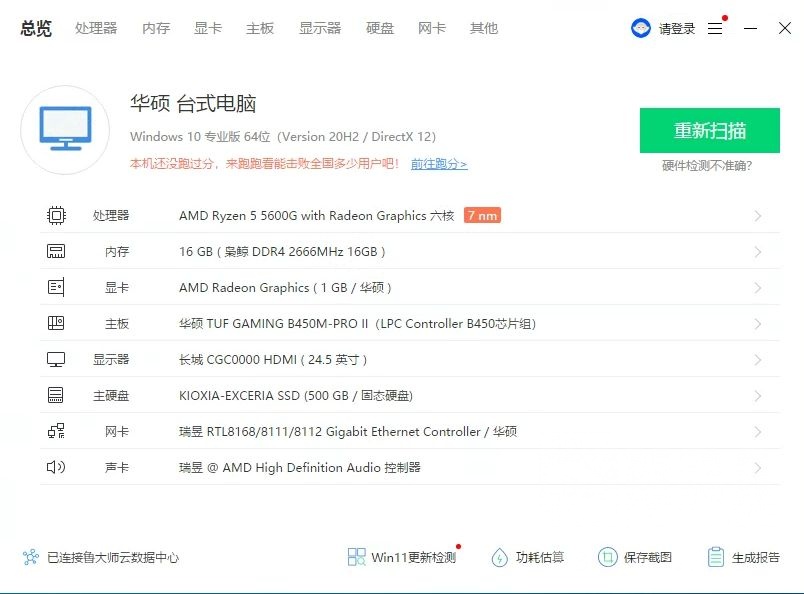This screenshot has width=804, height=594.
Task: Click the speaker icon beside 声卡
Action: (57, 467)
